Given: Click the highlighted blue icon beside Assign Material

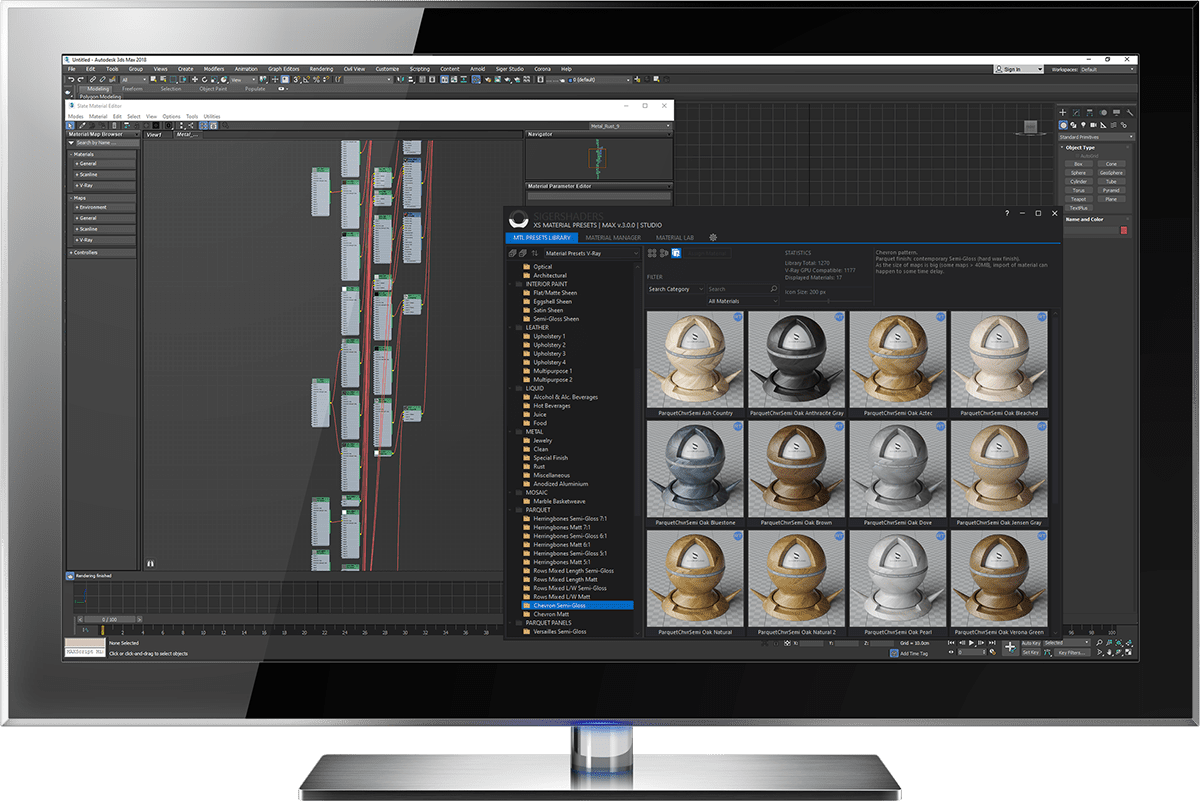Looking at the screenshot, I should [x=676, y=253].
